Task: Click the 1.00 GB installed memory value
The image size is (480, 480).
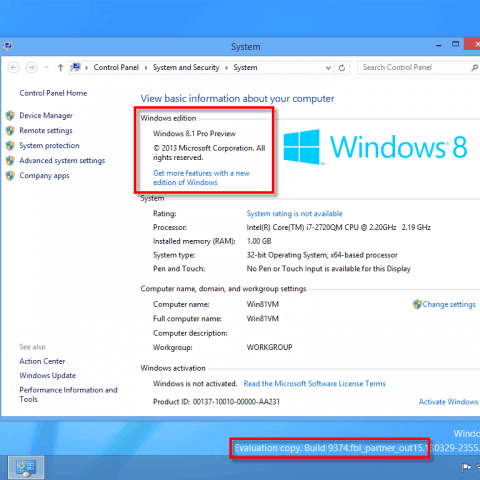Action: click(x=259, y=241)
